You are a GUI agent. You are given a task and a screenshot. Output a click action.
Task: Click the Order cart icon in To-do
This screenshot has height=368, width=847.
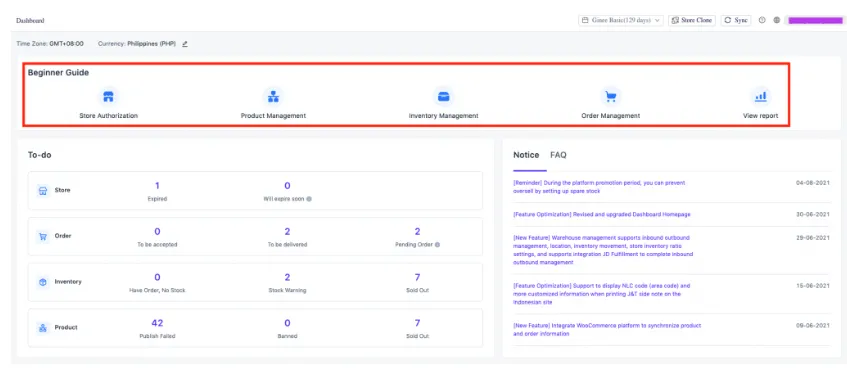point(43,236)
